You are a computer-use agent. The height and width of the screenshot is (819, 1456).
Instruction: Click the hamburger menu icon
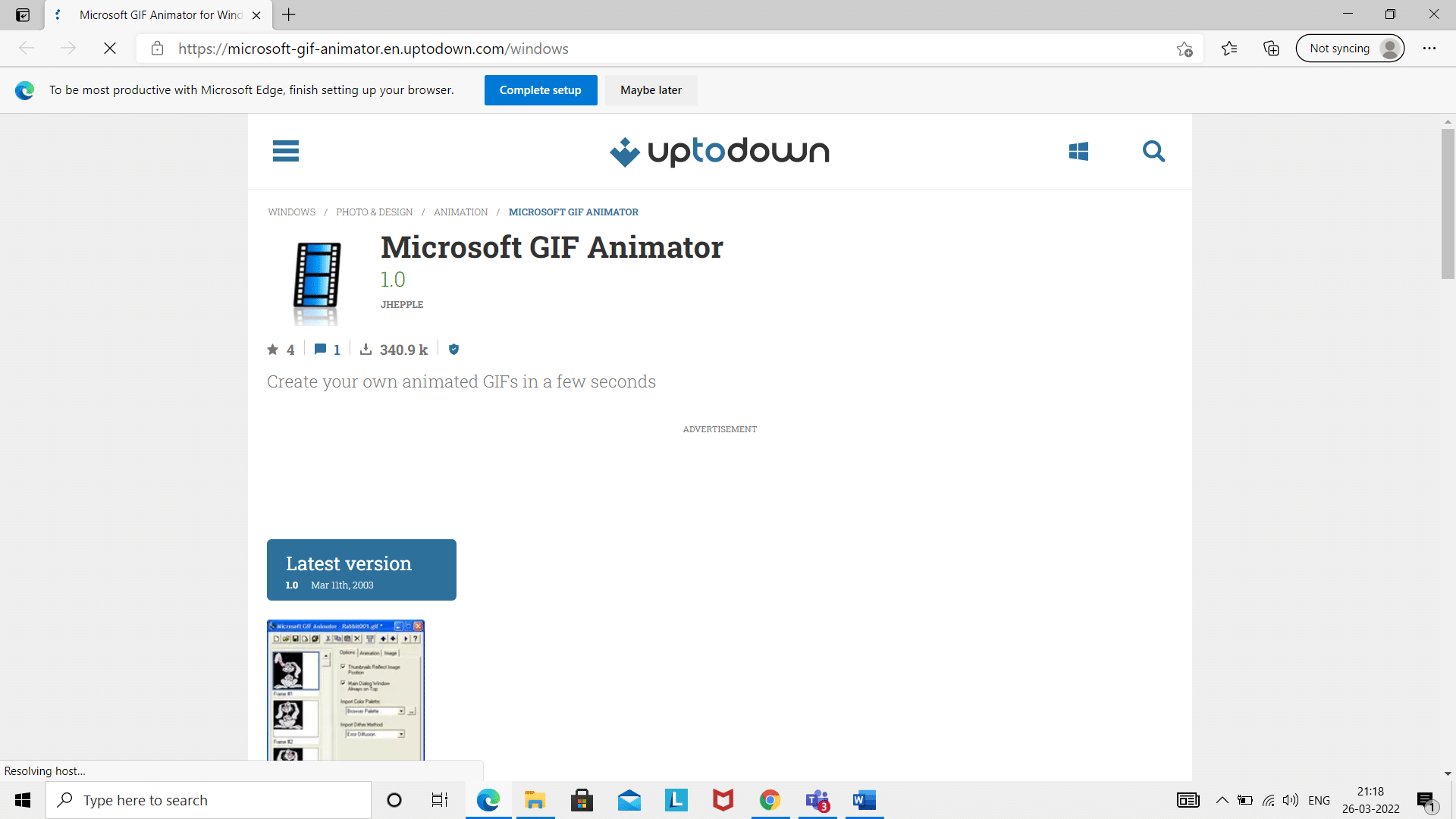click(x=285, y=151)
